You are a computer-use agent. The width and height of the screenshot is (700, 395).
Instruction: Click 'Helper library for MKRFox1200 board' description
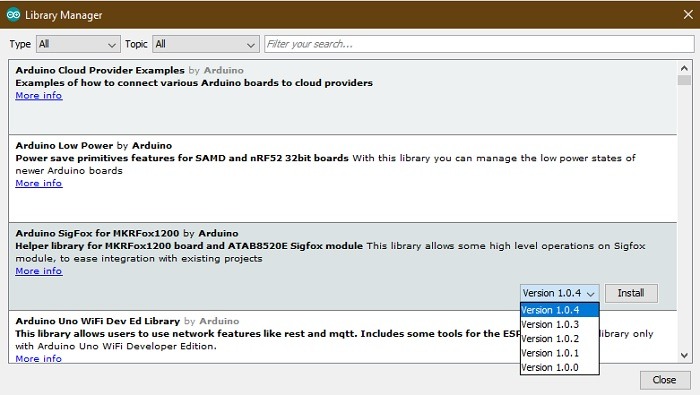click(189, 246)
